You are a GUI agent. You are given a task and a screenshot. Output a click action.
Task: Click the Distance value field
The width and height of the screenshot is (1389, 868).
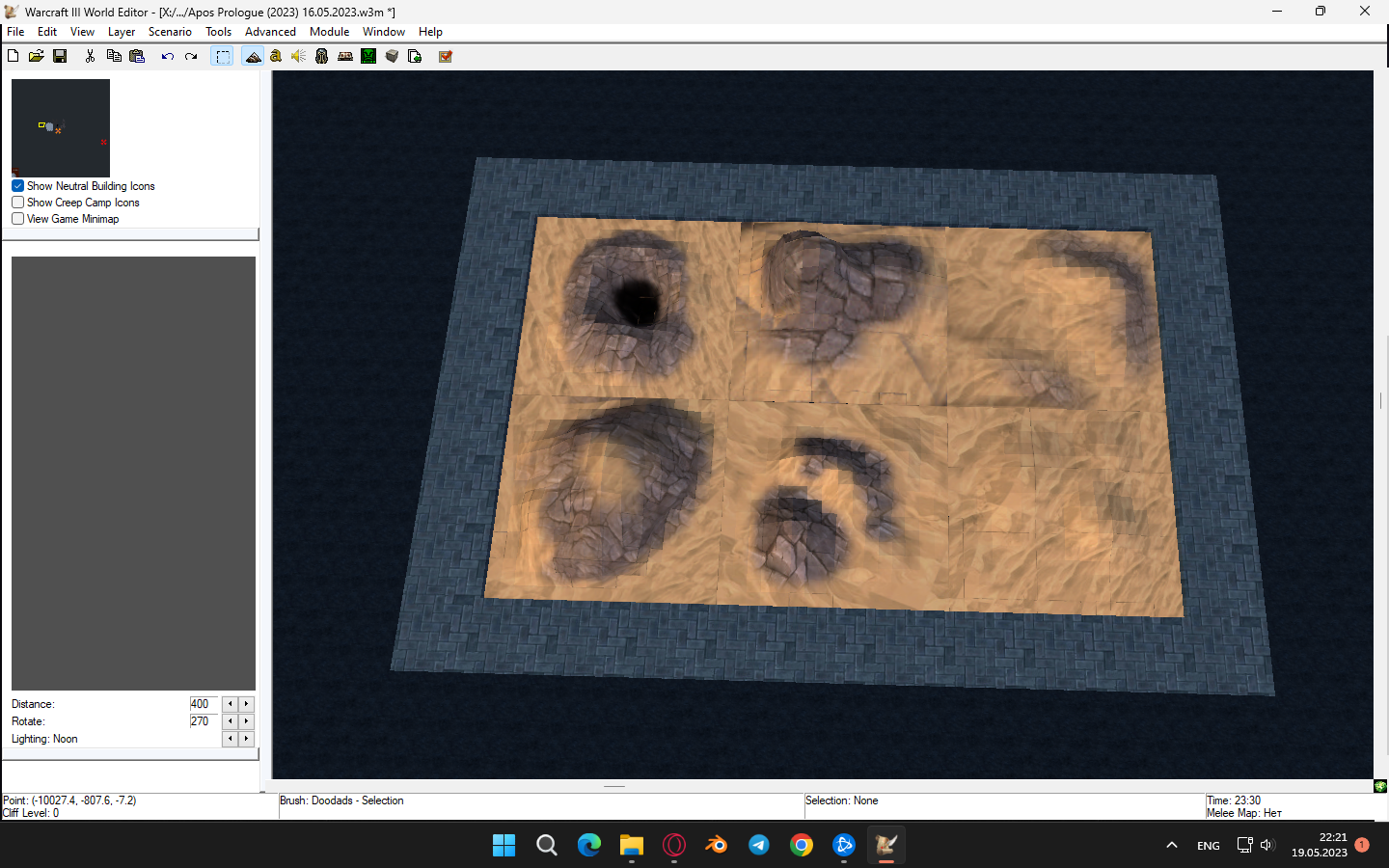coord(204,704)
